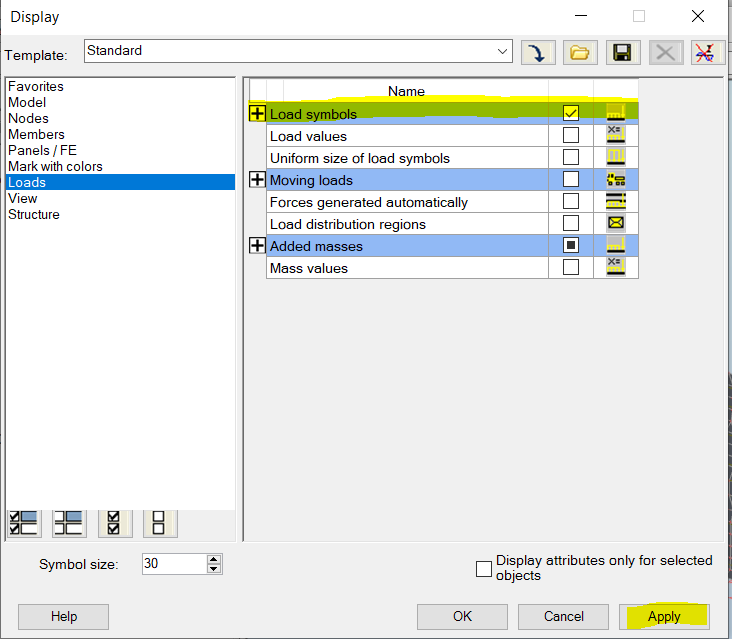Click the Load values row icon
The width and height of the screenshot is (732, 639).
[x=616, y=135]
